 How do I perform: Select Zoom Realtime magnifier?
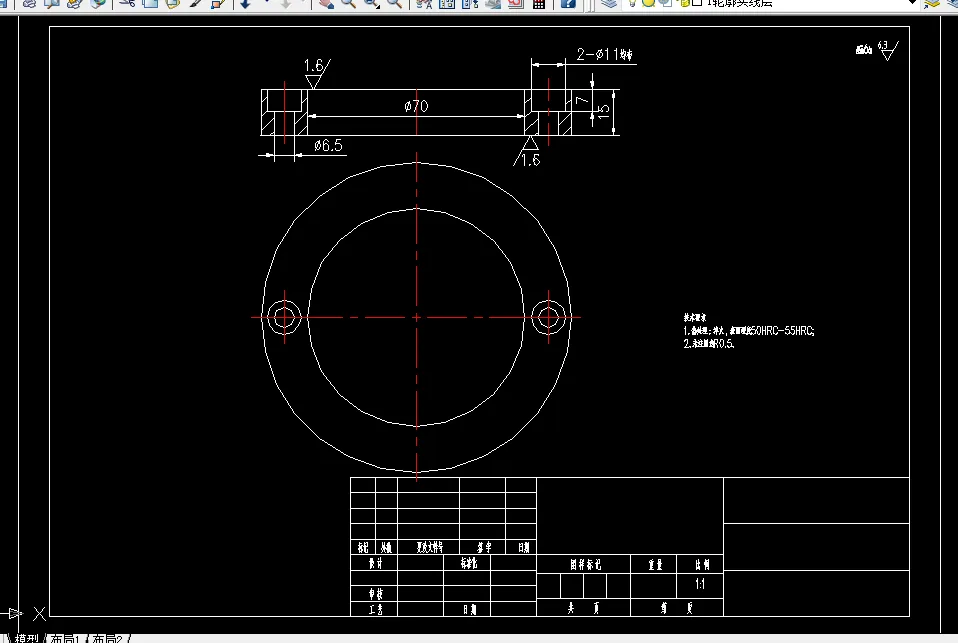(348, 3)
